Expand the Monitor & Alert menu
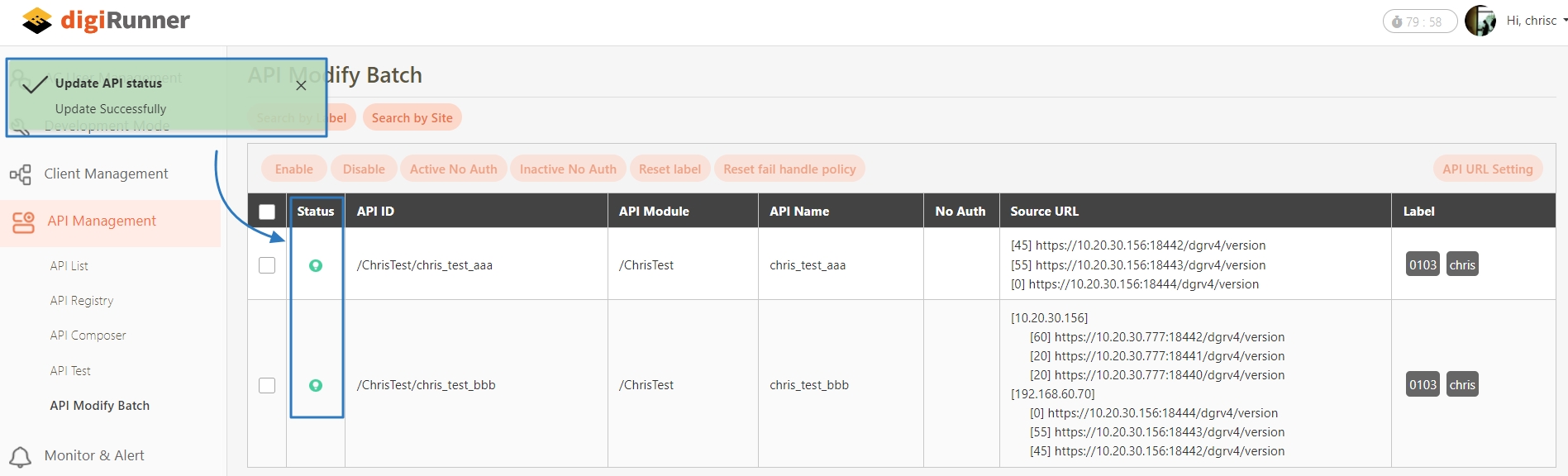The width and height of the screenshot is (1568, 476). (94, 455)
